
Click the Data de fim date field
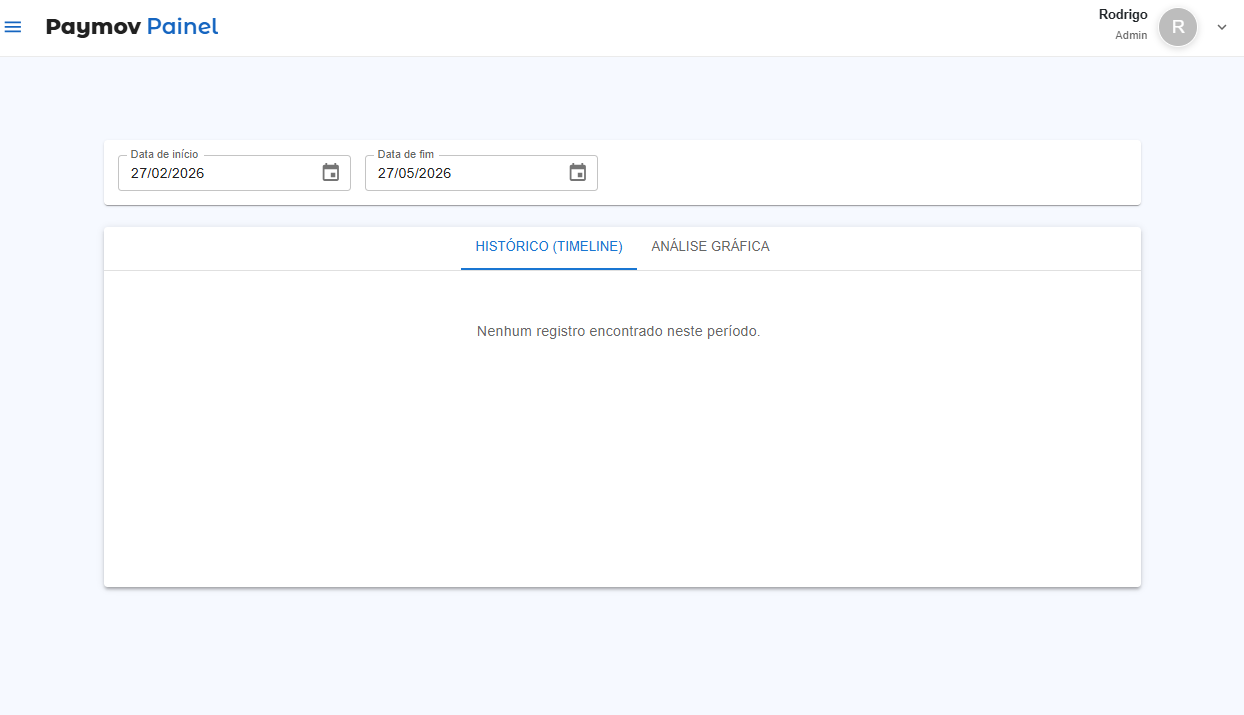click(481, 173)
